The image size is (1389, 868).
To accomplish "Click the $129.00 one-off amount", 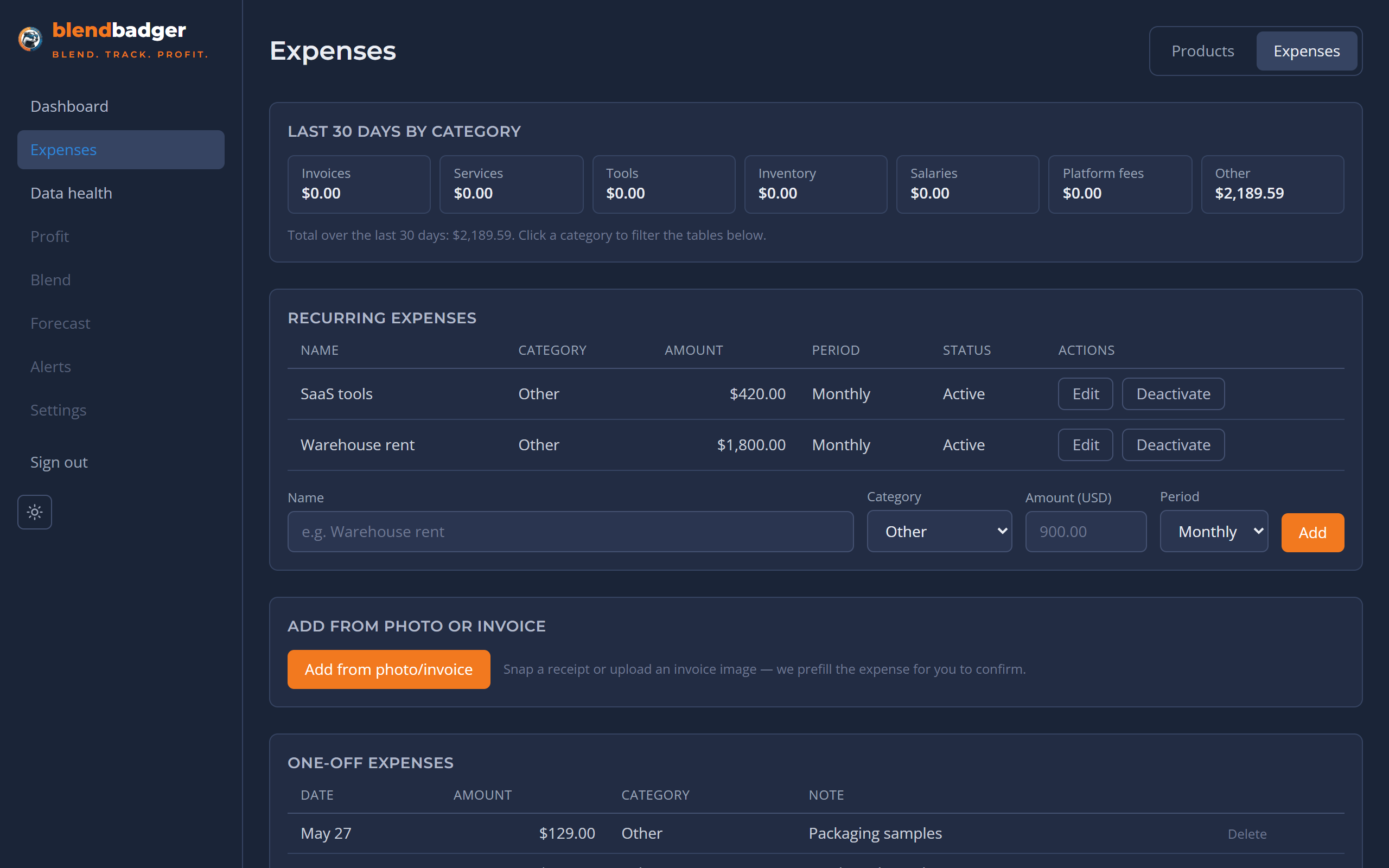I will pos(566,834).
